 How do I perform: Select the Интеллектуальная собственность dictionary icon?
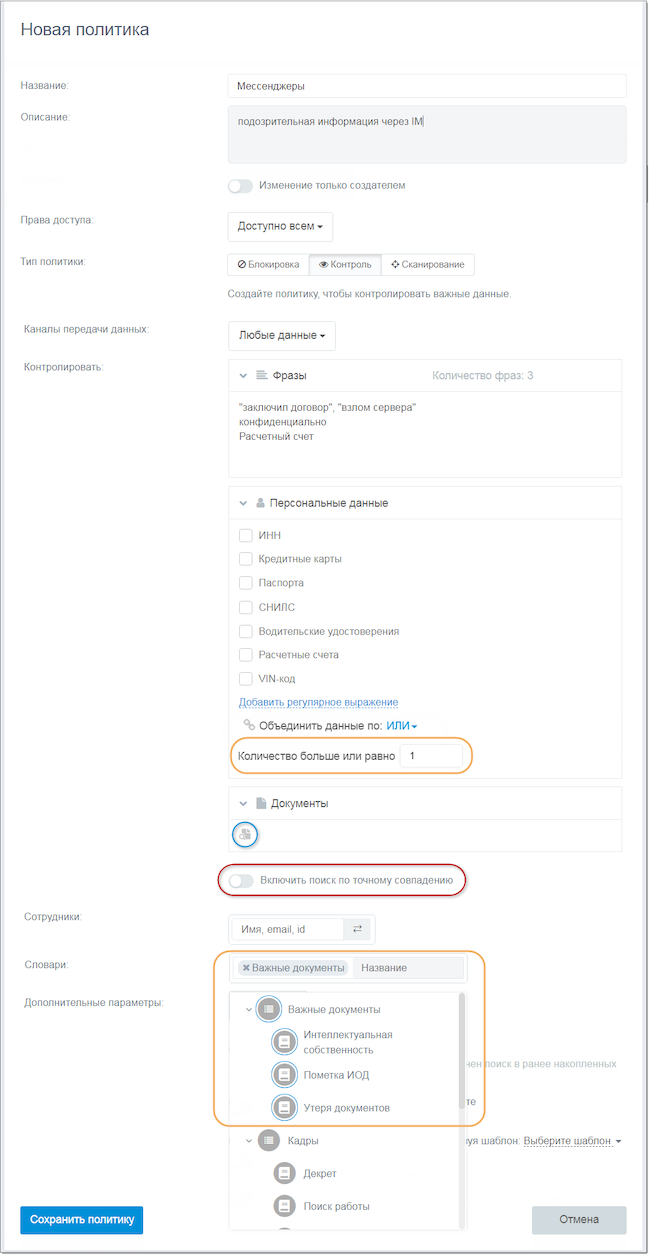(x=284, y=1042)
